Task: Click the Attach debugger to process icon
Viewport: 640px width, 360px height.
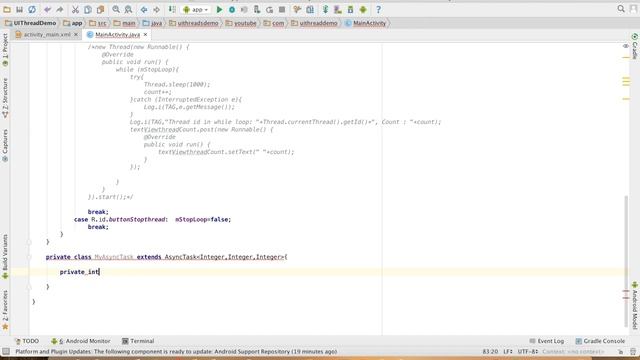Action: point(257,9)
